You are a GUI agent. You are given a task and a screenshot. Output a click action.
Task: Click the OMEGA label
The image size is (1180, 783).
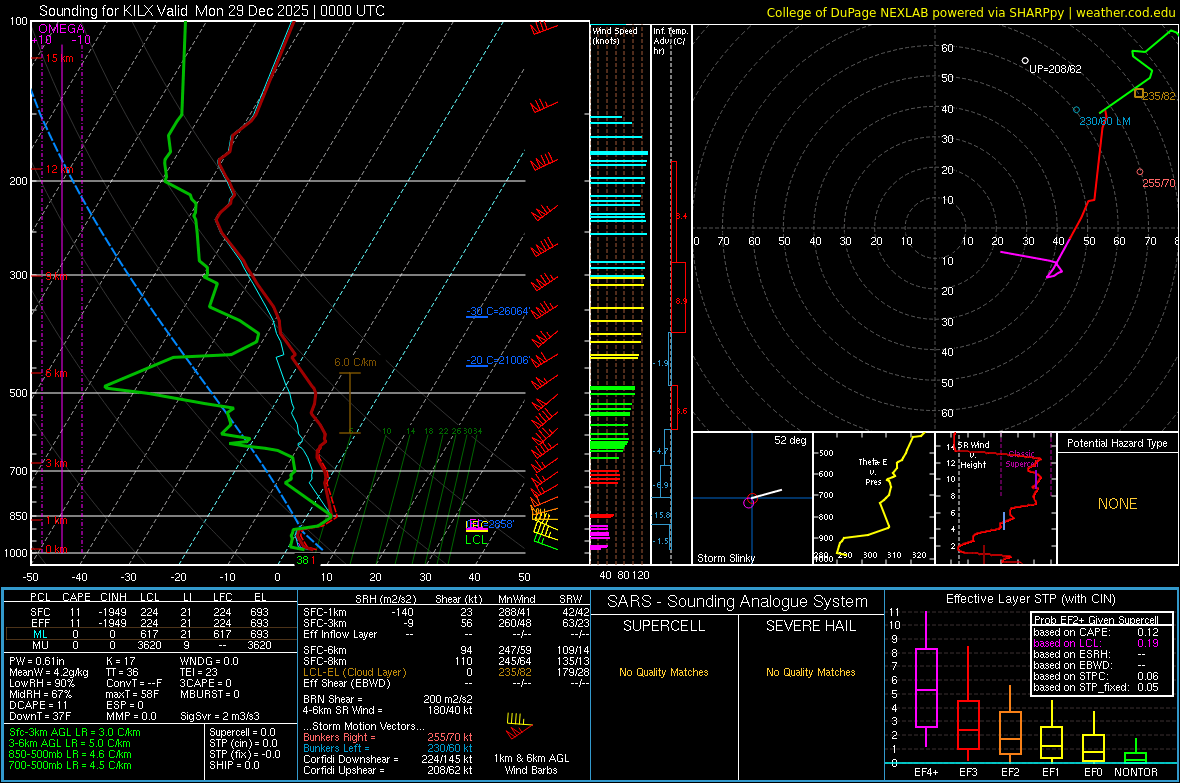pyautogui.click(x=61, y=29)
